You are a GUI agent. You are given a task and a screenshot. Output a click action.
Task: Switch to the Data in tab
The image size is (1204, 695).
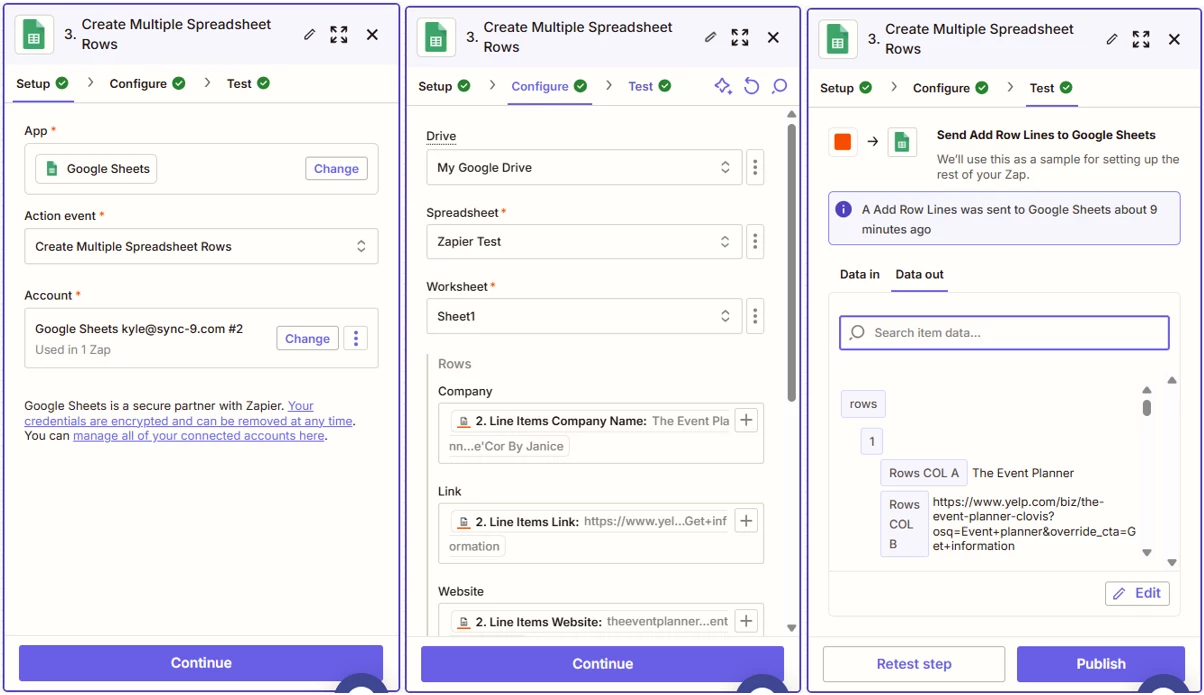(859, 274)
